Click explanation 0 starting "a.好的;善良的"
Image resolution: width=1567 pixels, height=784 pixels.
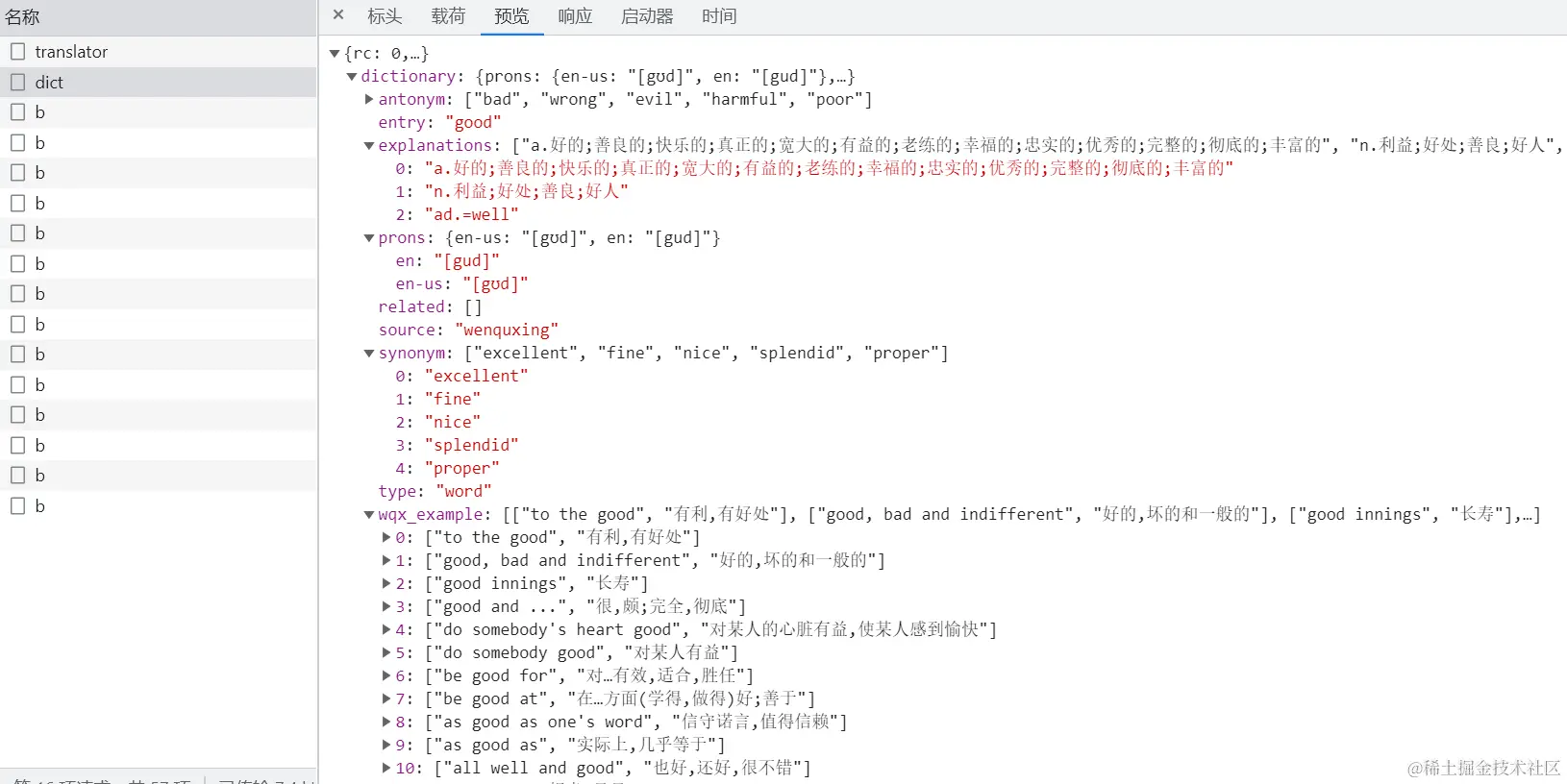click(x=830, y=169)
